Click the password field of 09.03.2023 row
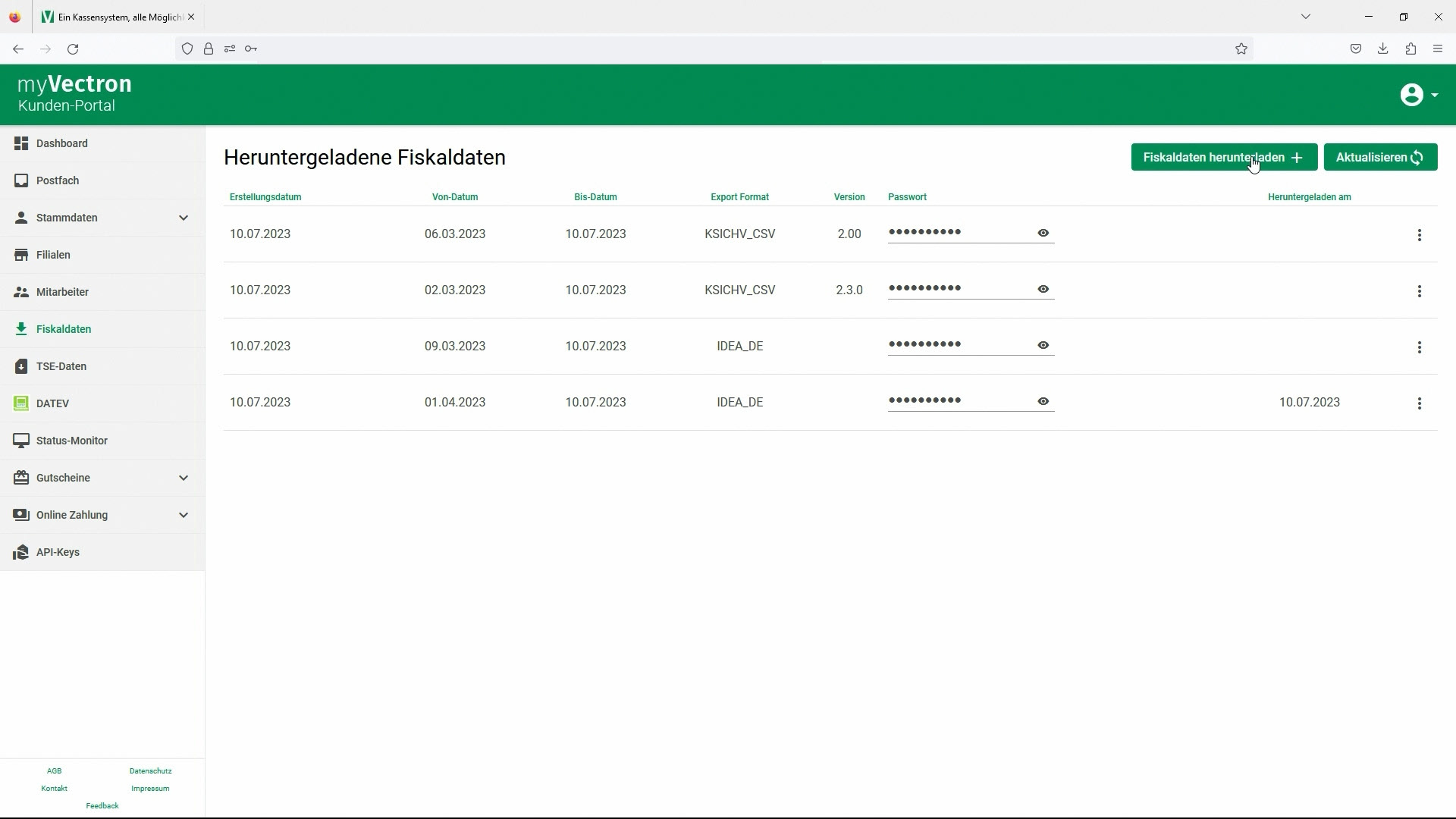 pos(957,345)
